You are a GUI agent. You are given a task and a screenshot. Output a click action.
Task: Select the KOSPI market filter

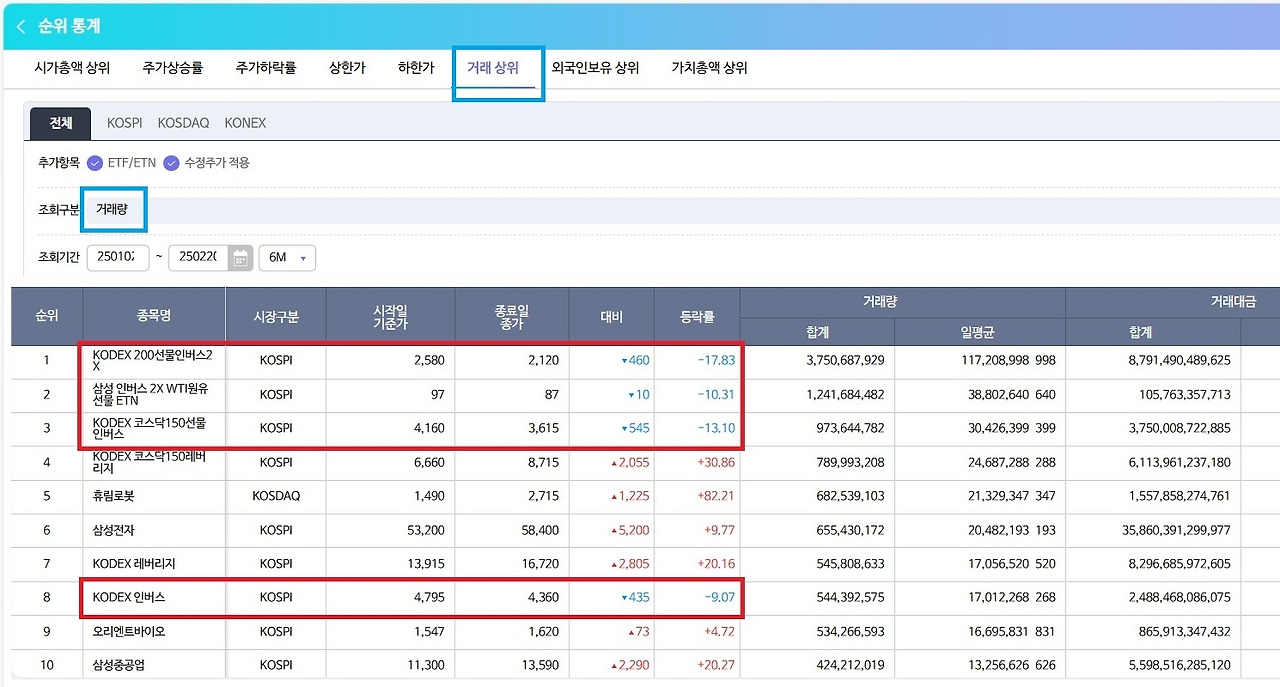[125, 123]
